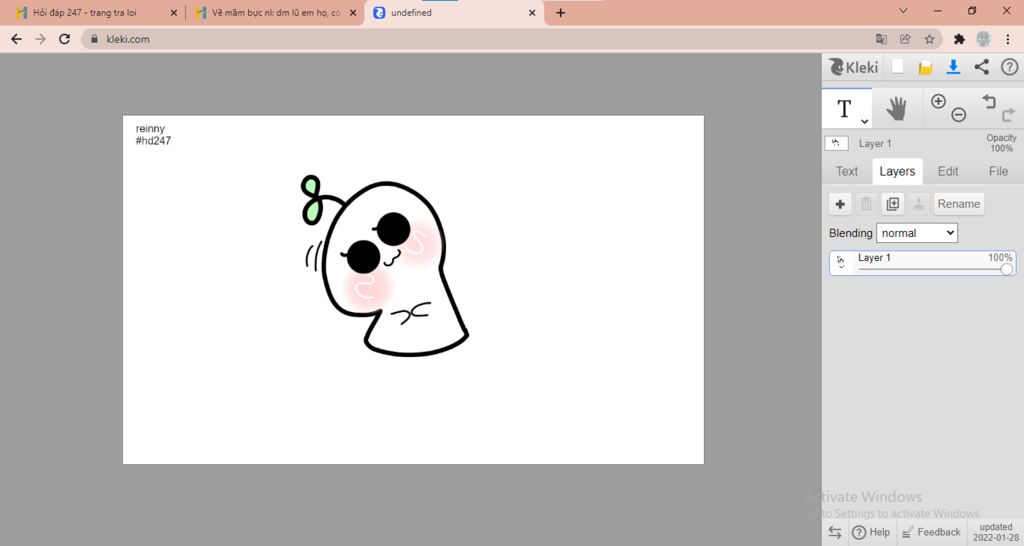Zoom out with the minus magnifier
Viewport: 1024px width, 546px height.
pyautogui.click(x=959, y=115)
